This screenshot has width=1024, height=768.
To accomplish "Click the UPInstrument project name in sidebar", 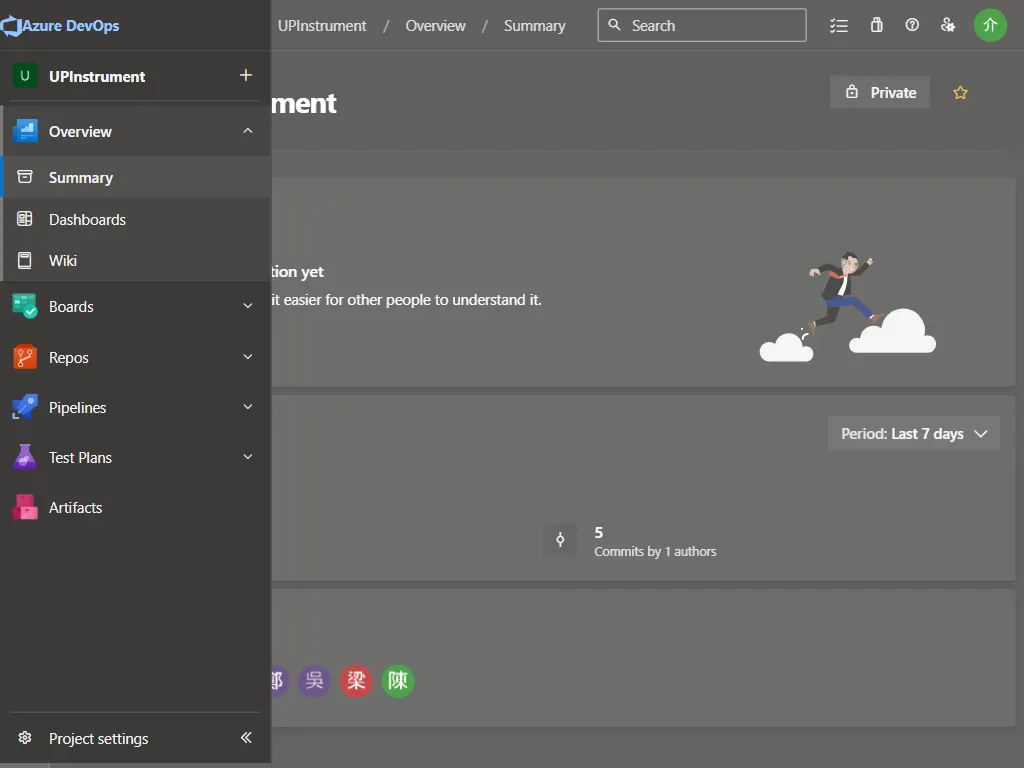I will [x=97, y=76].
